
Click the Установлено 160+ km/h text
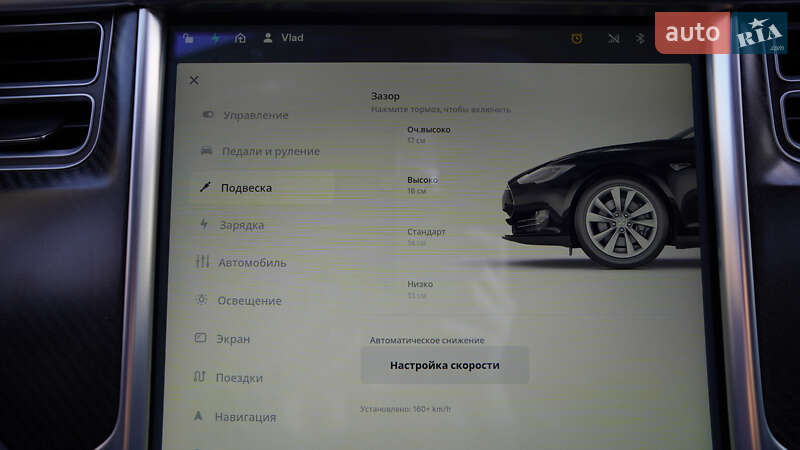(x=406, y=409)
